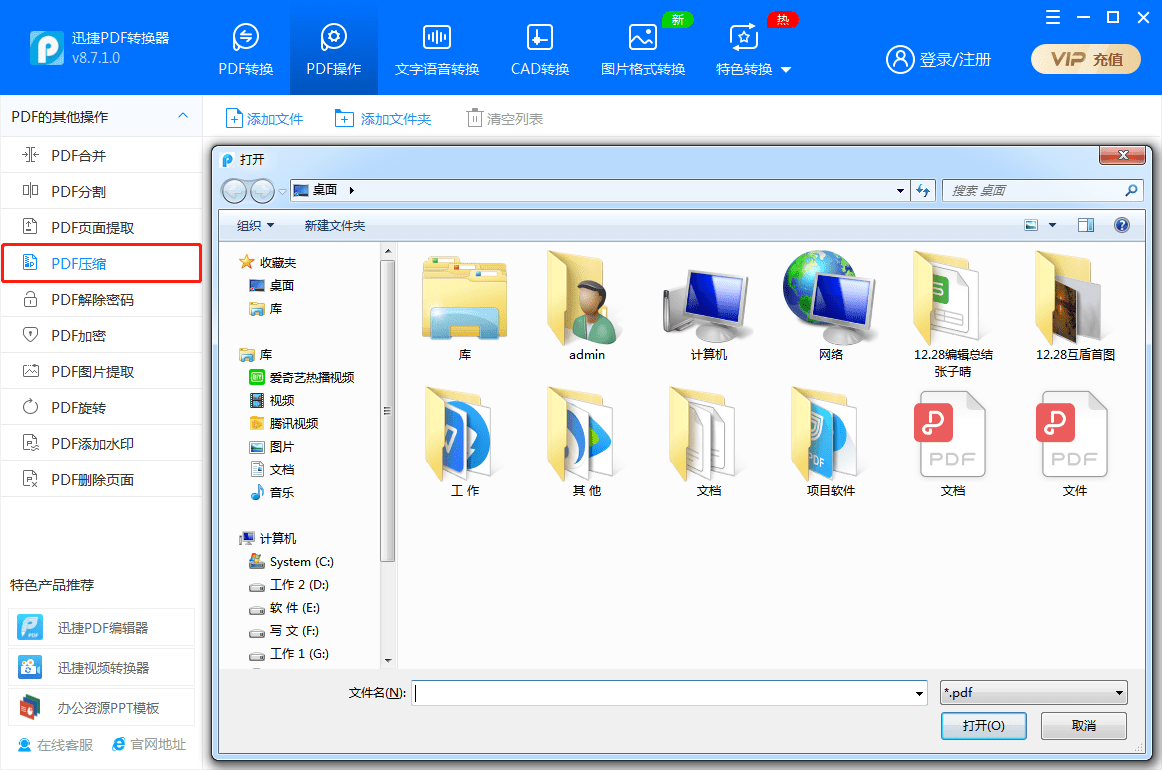Image resolution: width=1162 pixels, height=770 pixels.
Task: Click the refresh arrows beside address bar
Action: tap(923, 190)
